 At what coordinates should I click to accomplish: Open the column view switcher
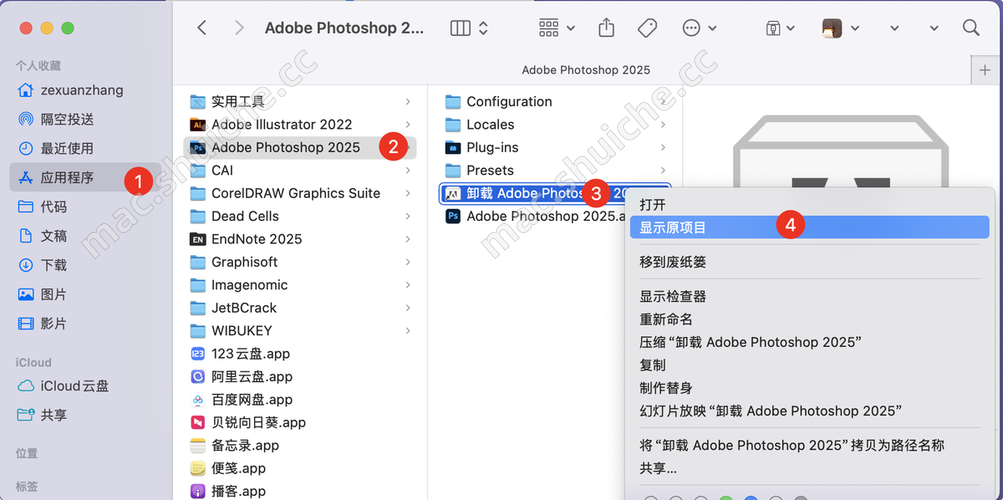[469, 27]
